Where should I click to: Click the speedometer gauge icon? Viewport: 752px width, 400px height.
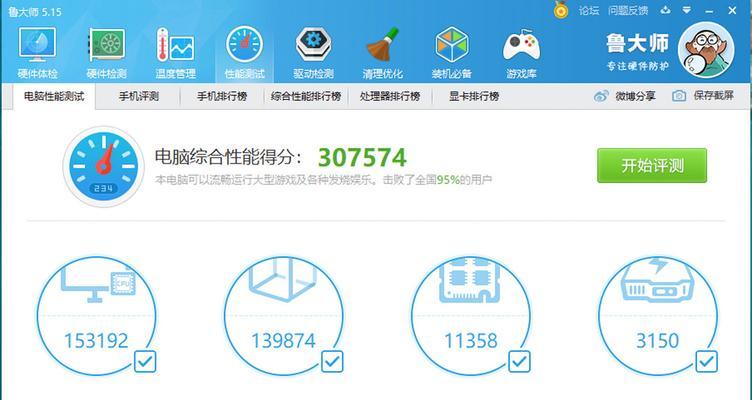point(104,166)
